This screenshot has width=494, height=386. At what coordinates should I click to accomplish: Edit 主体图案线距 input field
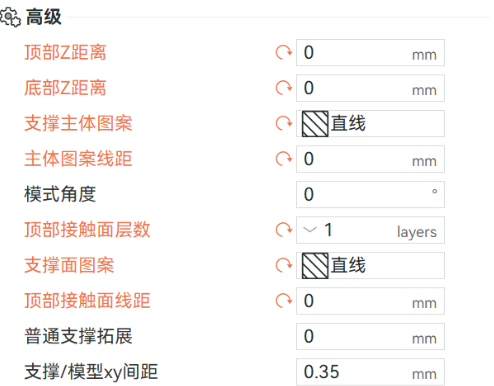point(370,159)
